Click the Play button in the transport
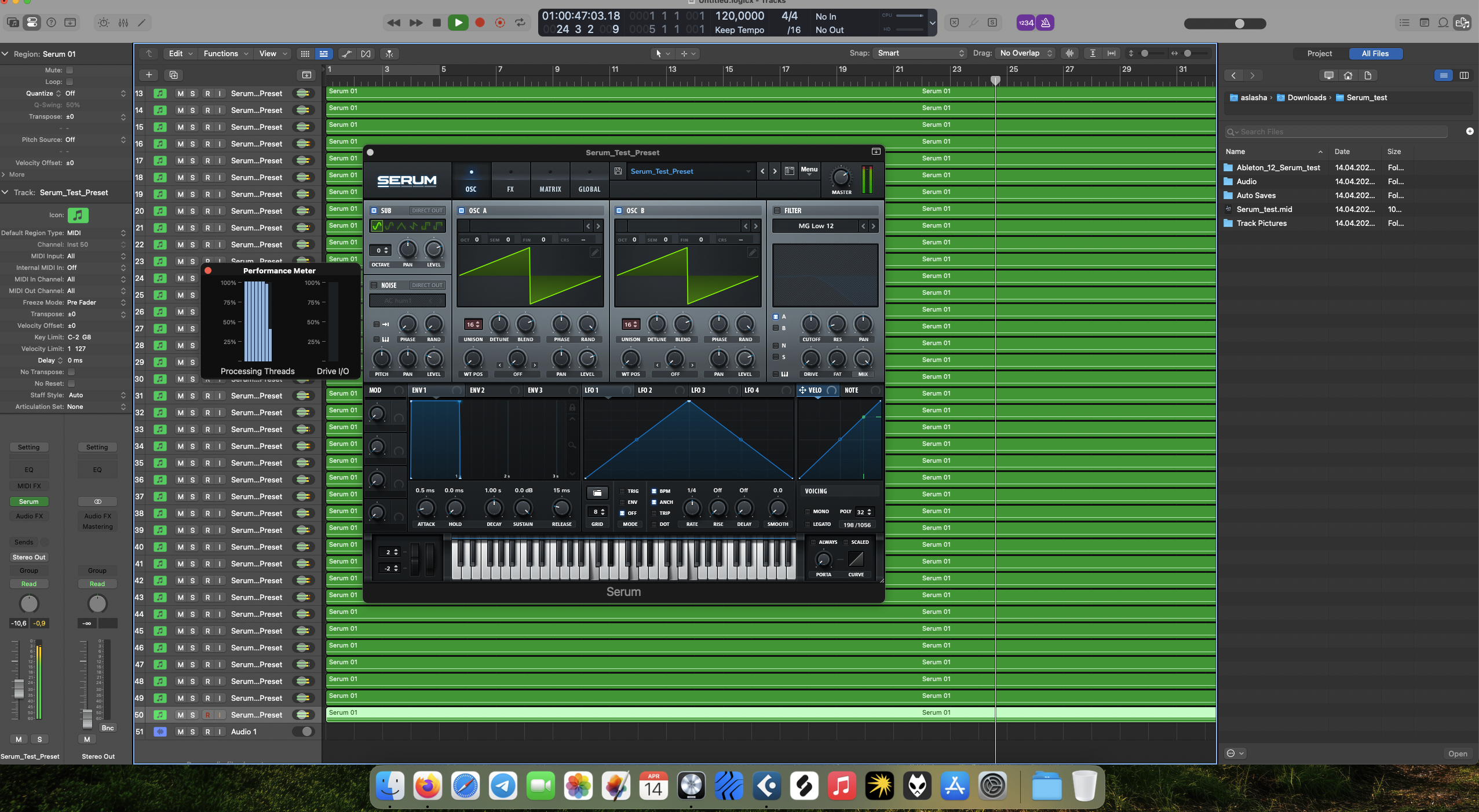Viewport: 1479px width, 812px height. pos(458,23)
